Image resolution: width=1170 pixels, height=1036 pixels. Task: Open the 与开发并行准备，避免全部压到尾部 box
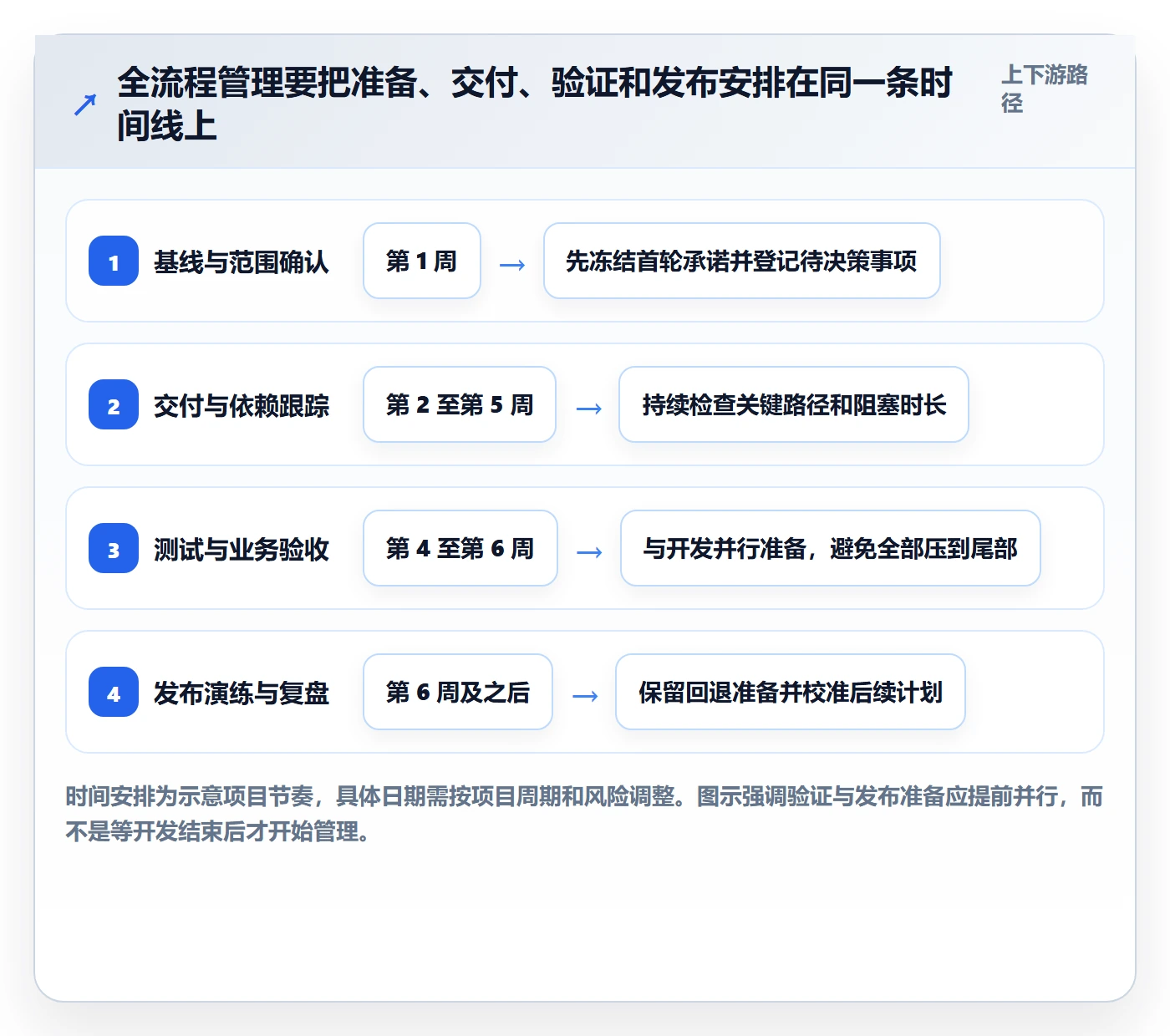coord(831,548)
